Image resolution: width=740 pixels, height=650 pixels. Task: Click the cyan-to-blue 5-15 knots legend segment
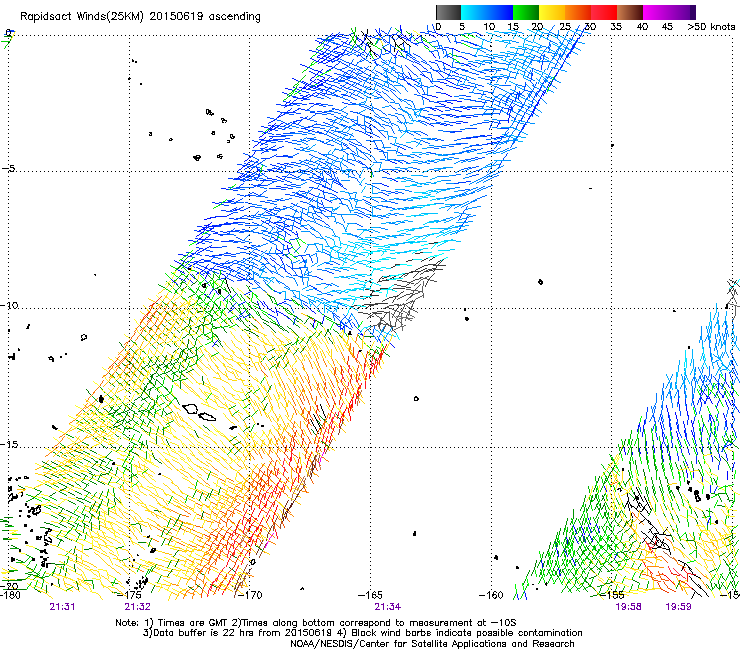point(487,12)
